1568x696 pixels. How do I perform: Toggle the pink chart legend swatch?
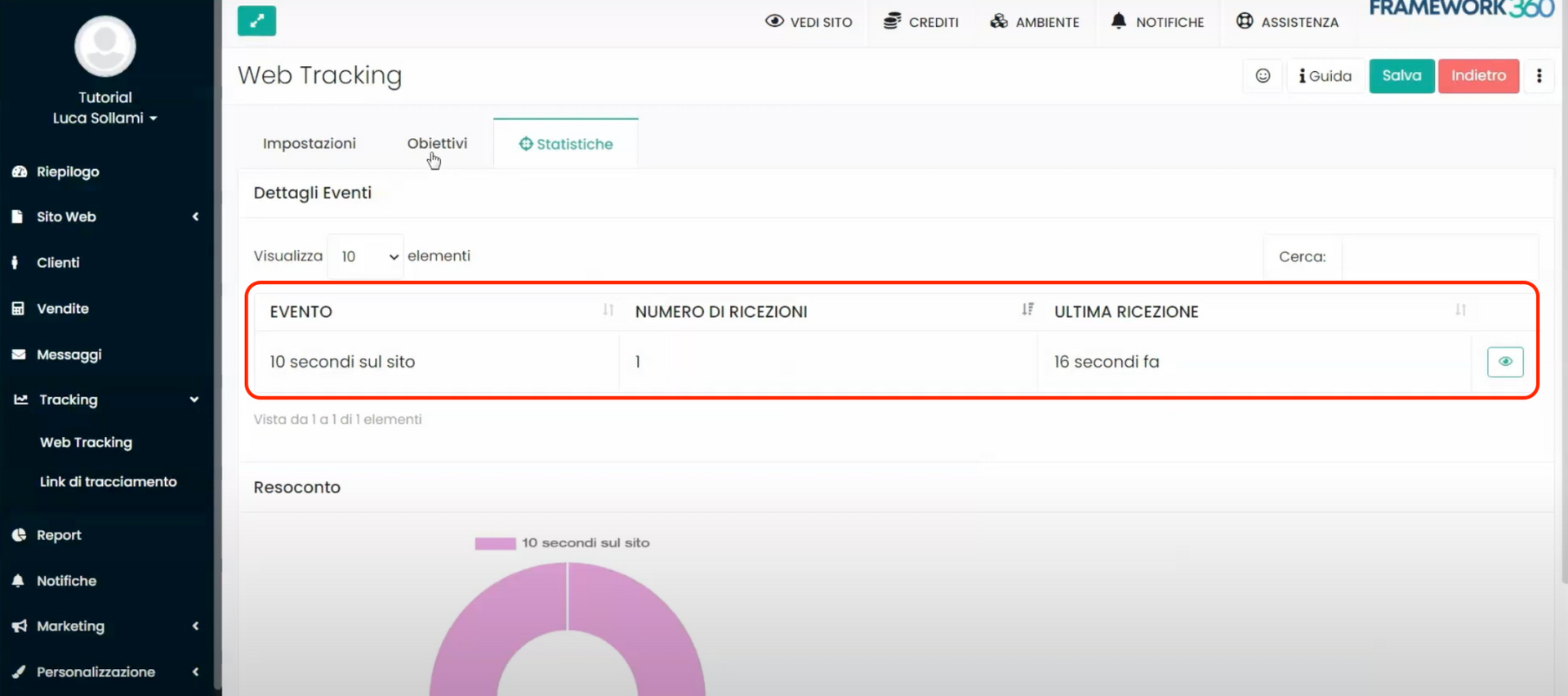495,543
